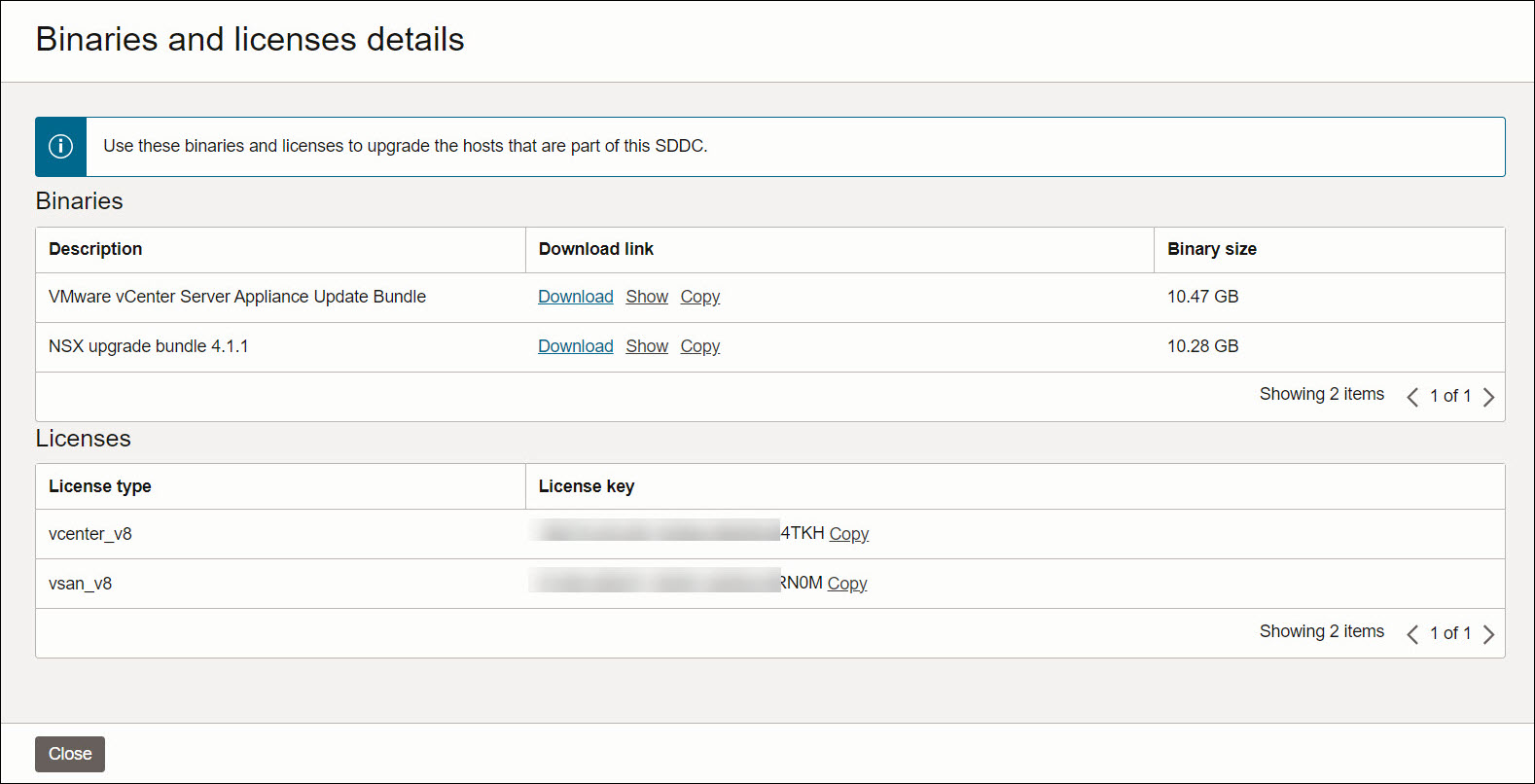The height and width of the screenshot is (784, 1535).
Task: Close the Binaries and licenses details dialog
Action: coord(70,754)
